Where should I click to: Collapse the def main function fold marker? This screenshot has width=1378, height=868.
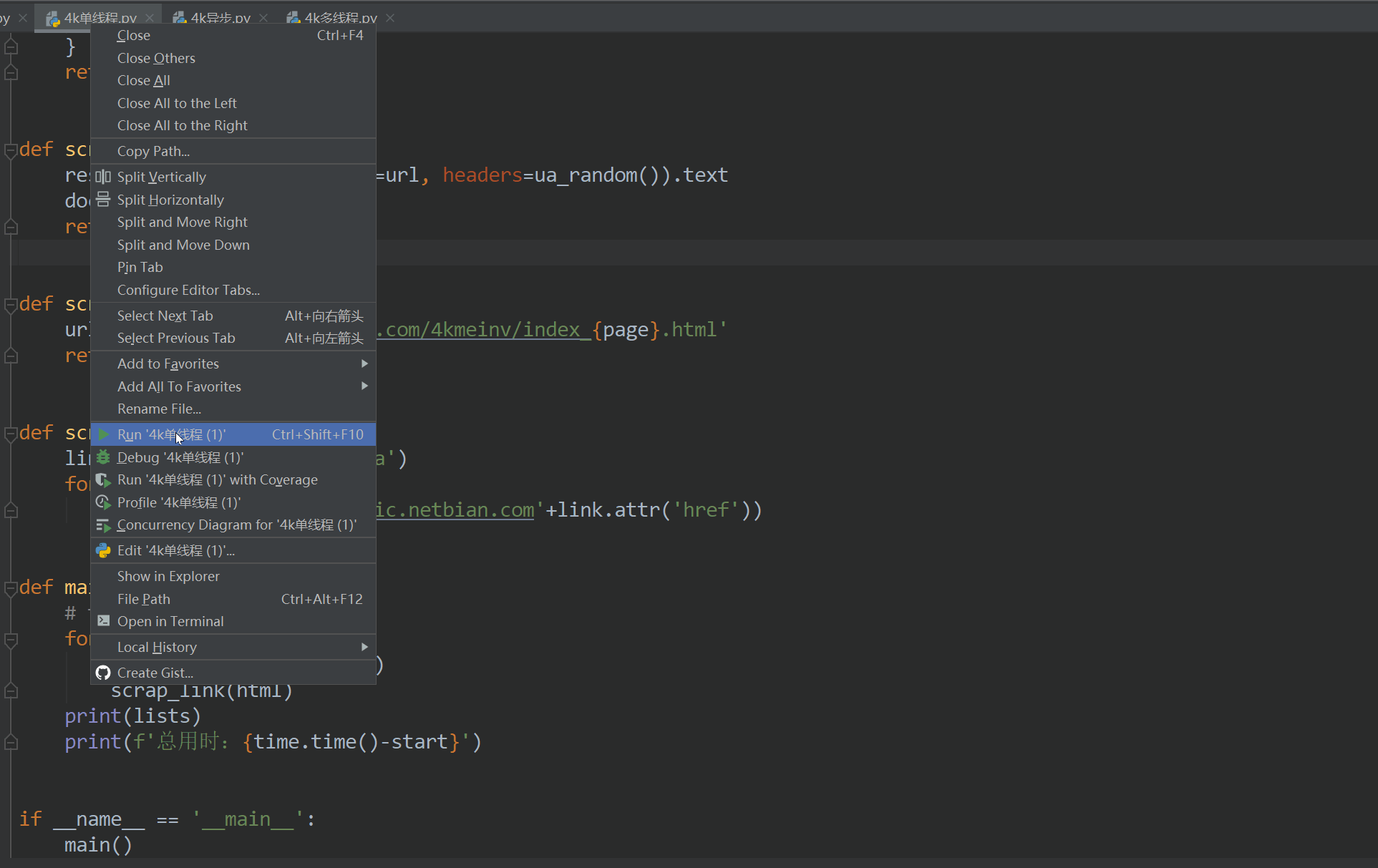[11, 588]
